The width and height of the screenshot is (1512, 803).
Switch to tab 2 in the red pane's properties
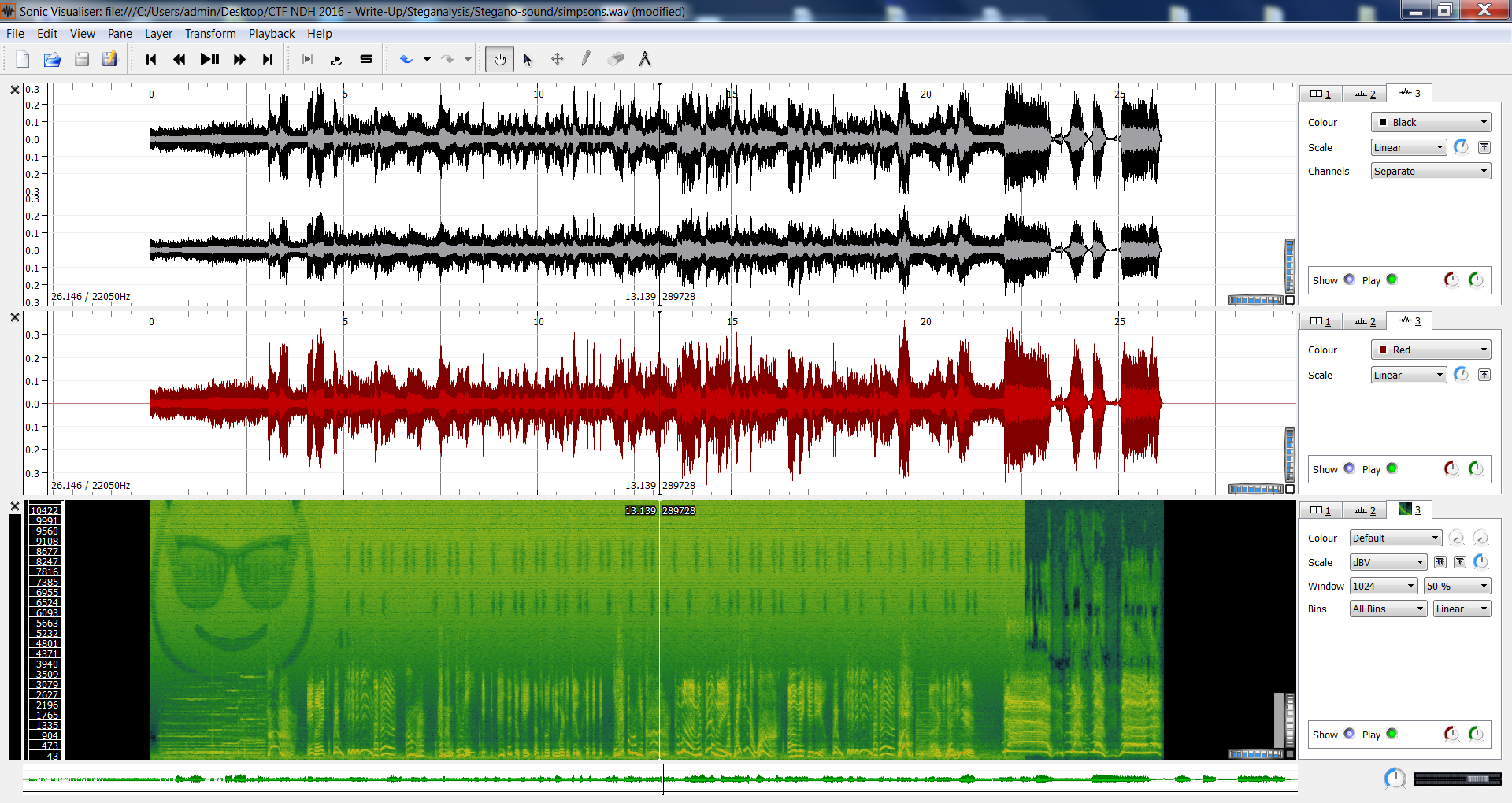[x=1365, y=321]
